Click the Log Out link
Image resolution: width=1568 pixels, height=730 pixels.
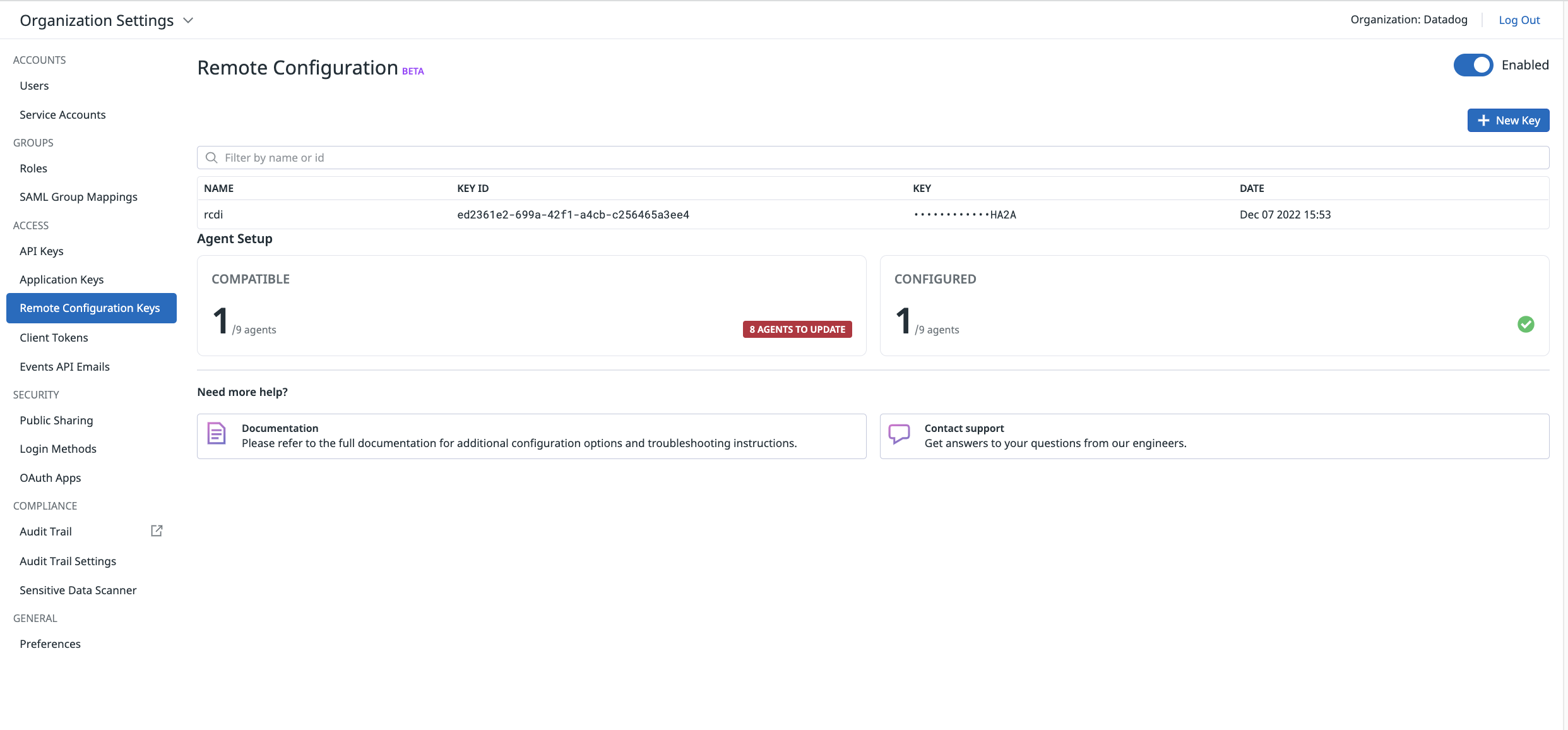point(1519,20)
